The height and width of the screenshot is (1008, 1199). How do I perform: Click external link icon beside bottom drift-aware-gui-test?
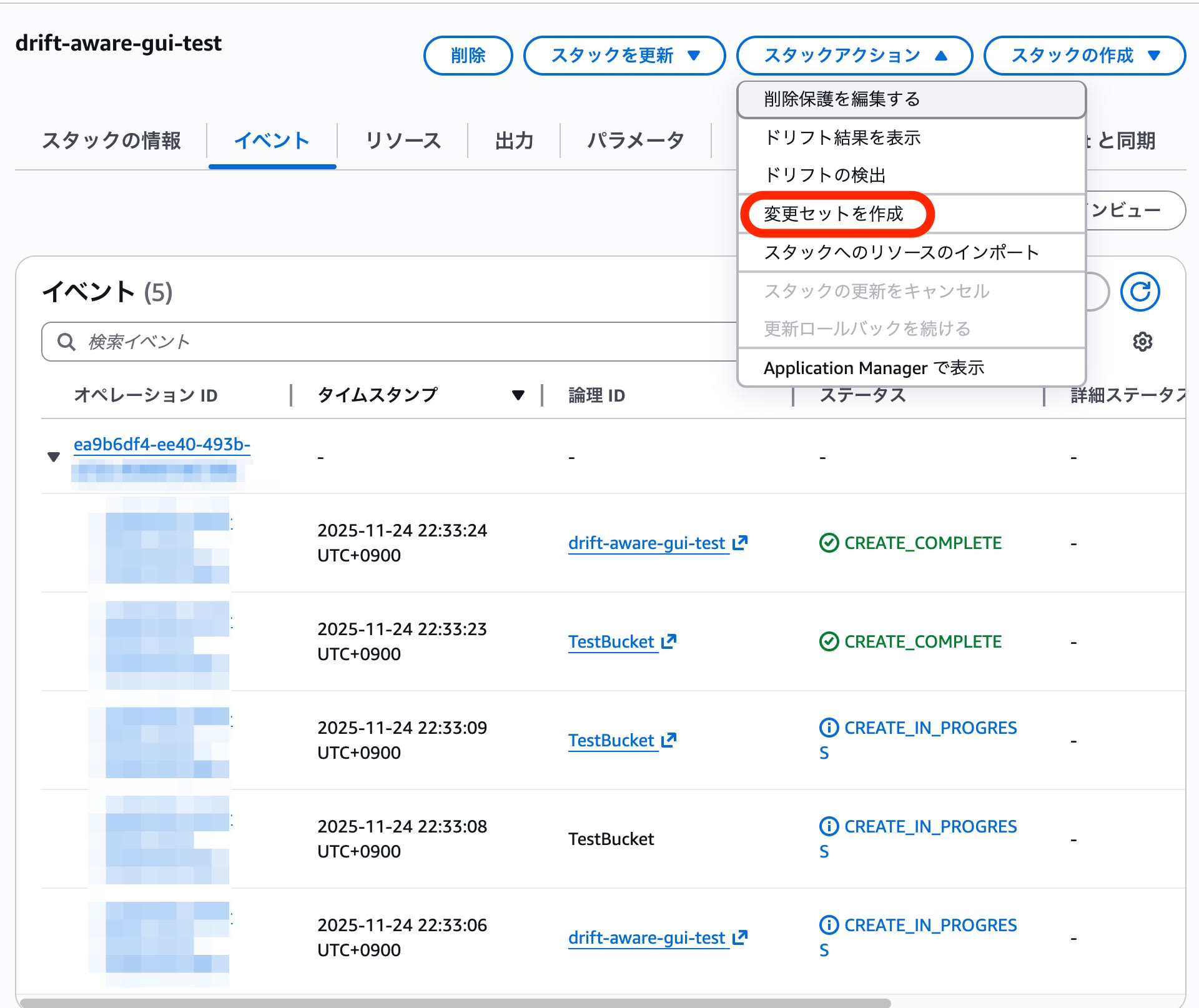point(740,937)
